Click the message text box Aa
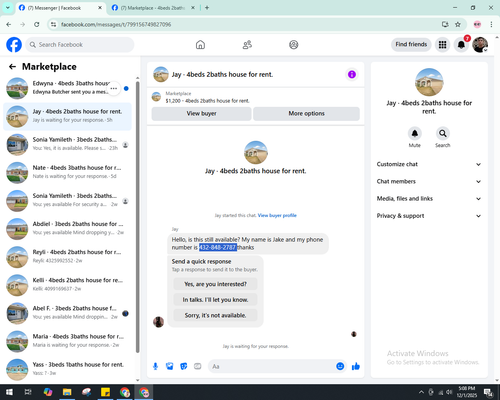 pos(271,366)
